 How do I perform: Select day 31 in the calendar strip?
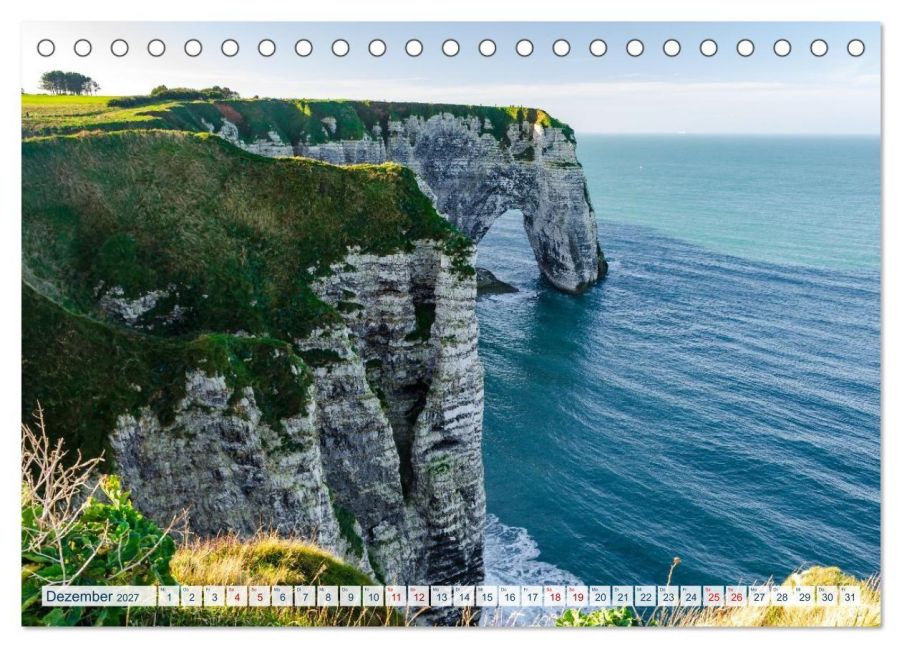point(850,597)
